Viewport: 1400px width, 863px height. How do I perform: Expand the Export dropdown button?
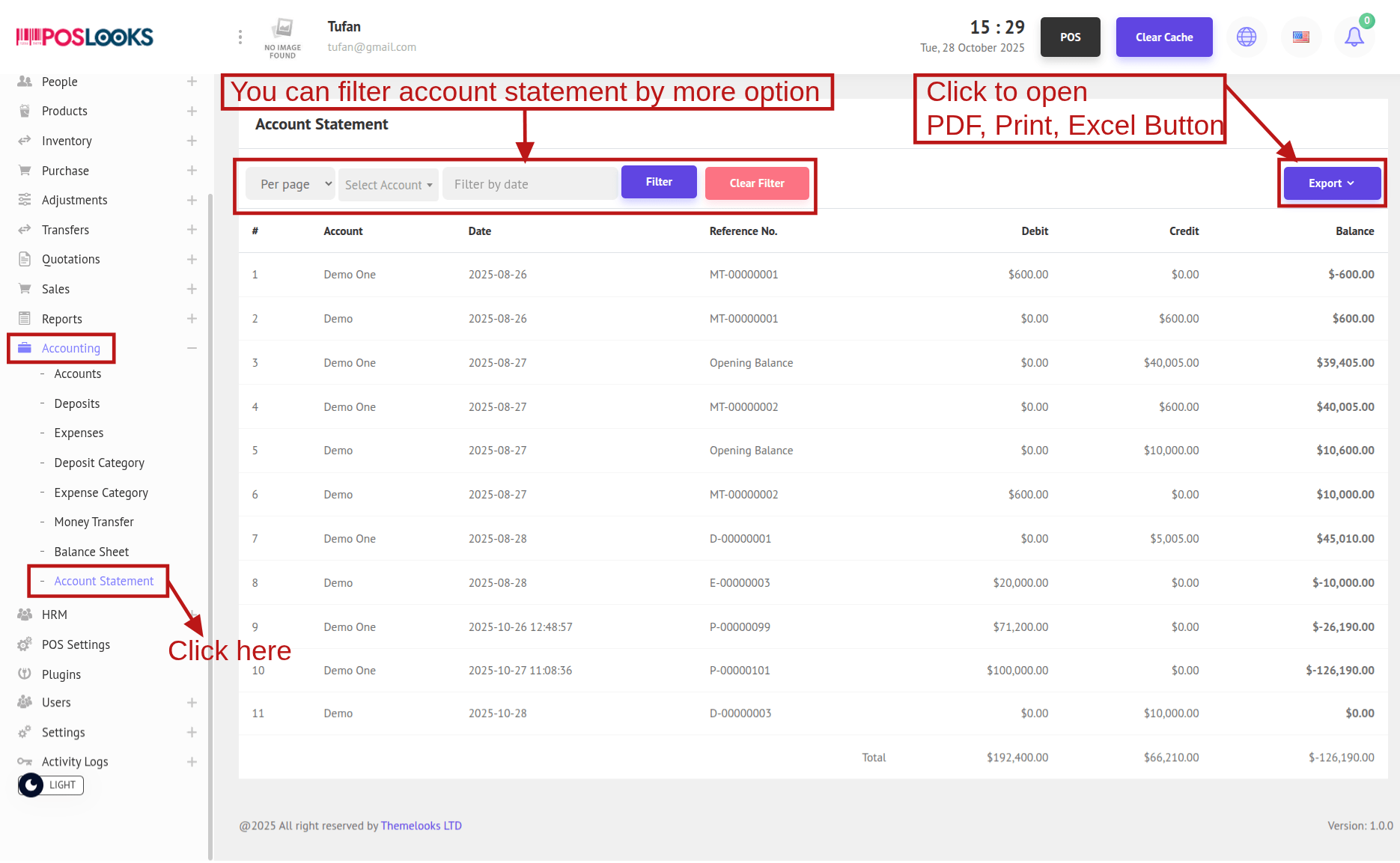coord(1331,183)
